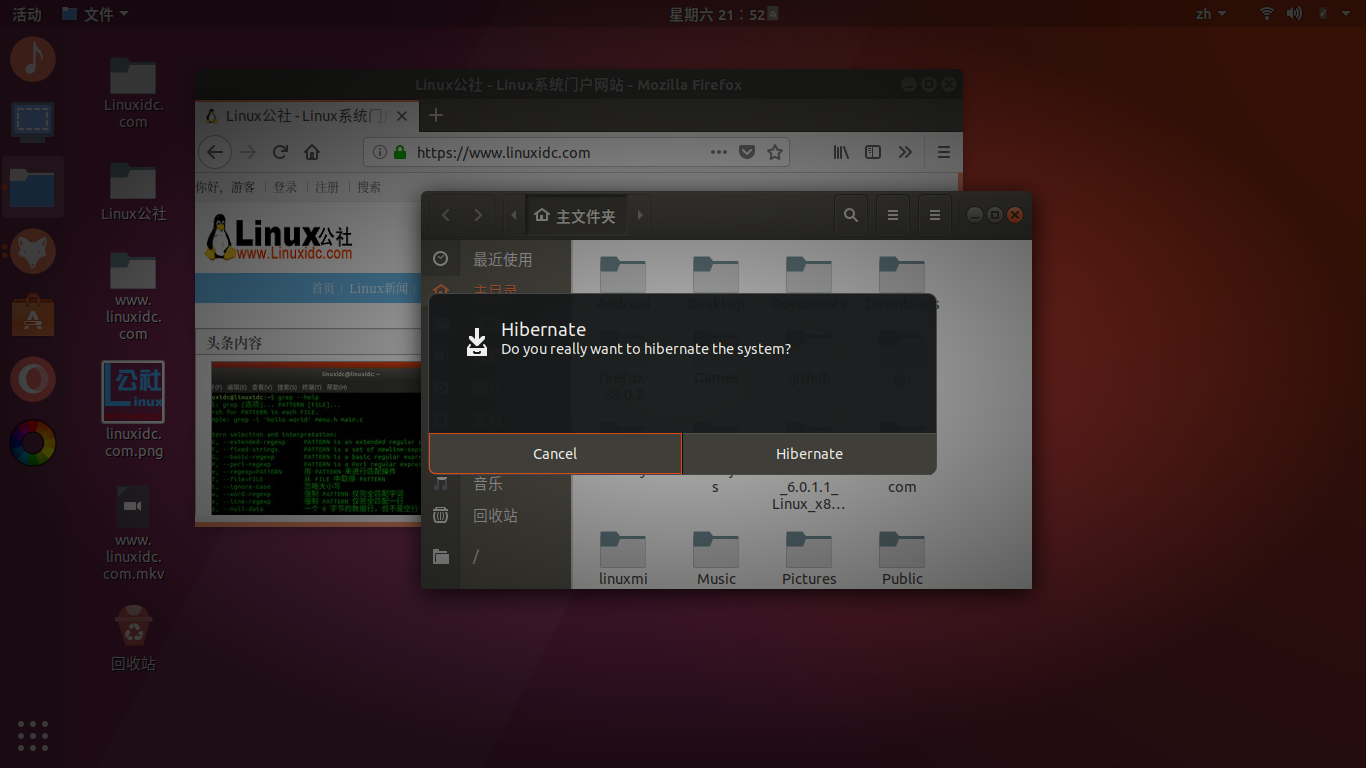
Task: Open the 活动 activities overview
Action: [x=27, y=14]
